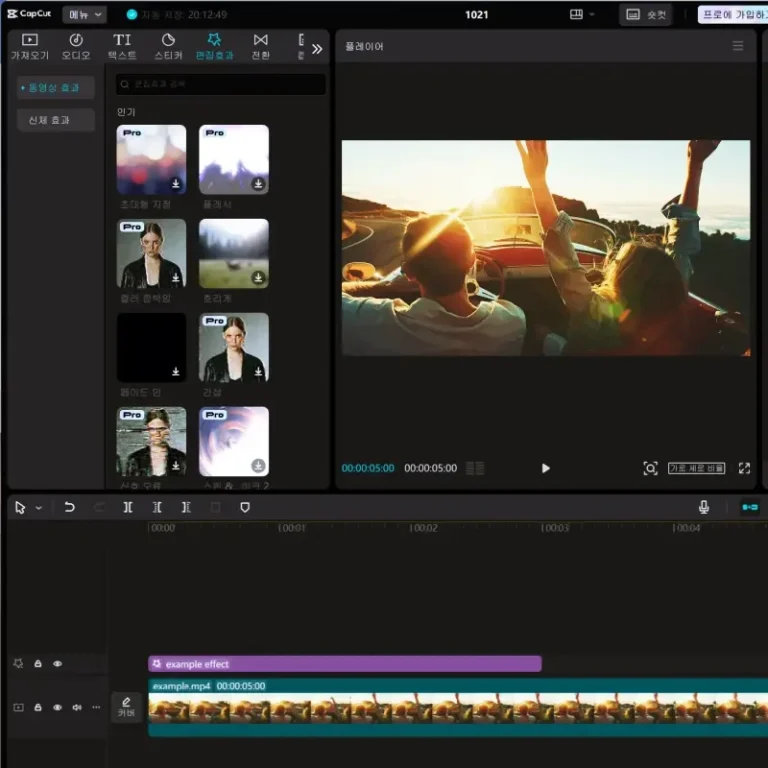
Task: Expand more tabs with double chevron
Action: 317,48
